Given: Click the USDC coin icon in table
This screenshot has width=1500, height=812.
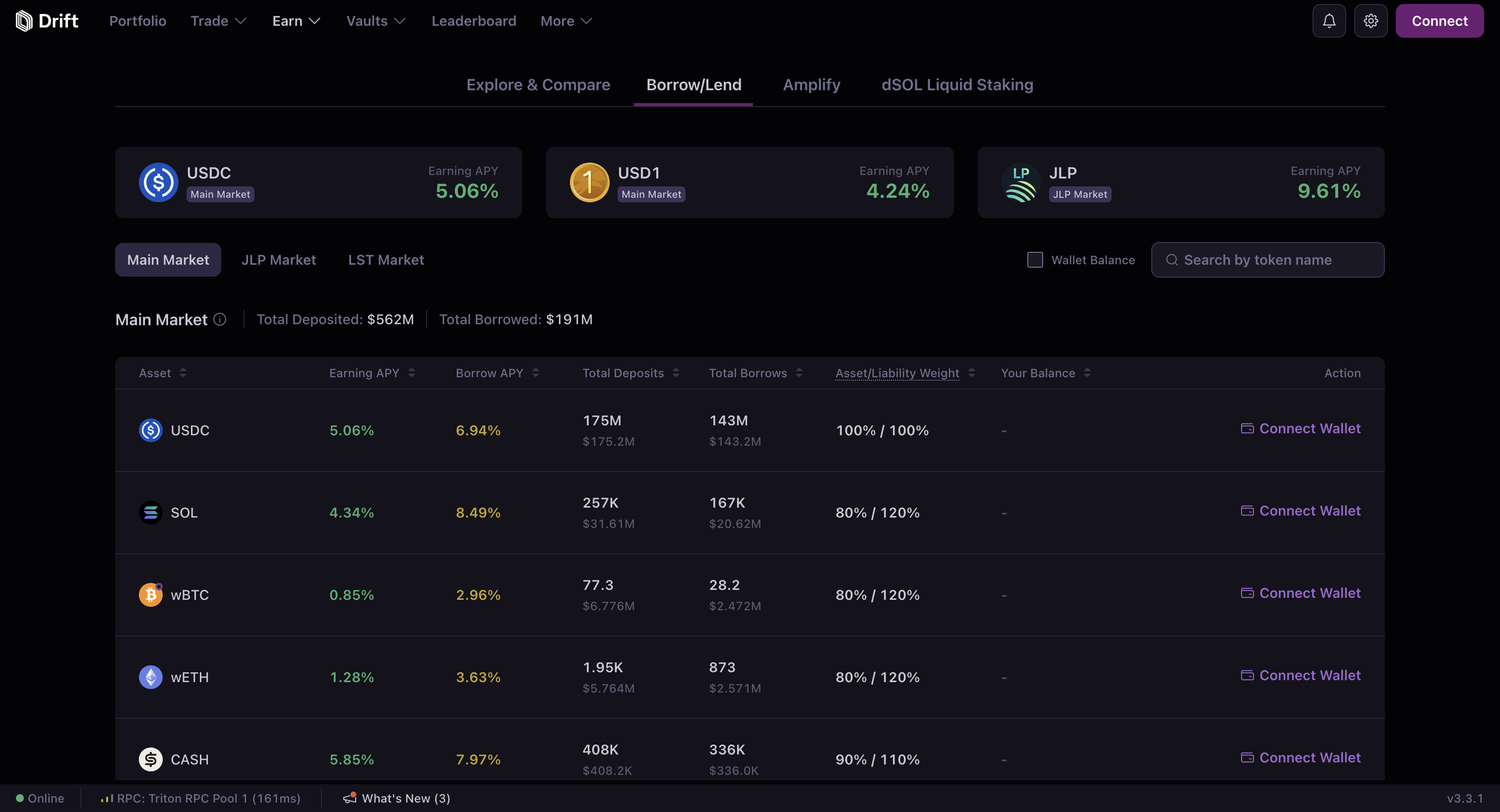Looking at the screenshot, I should tap(150, 430).
